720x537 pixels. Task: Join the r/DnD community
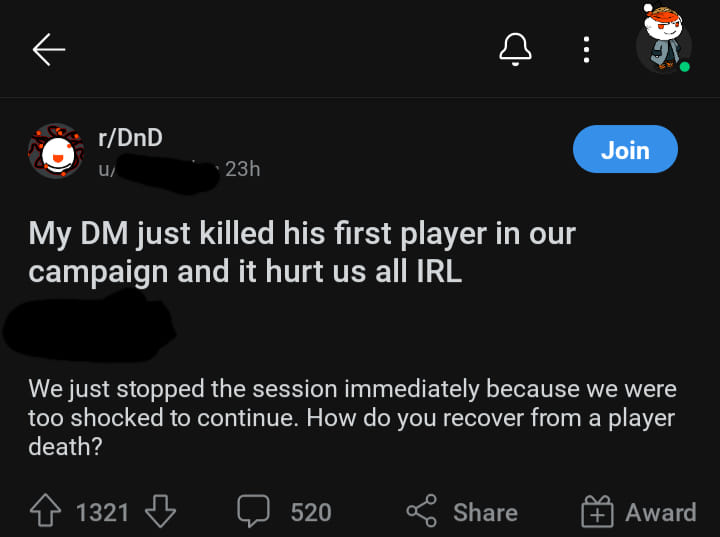pyautogui.click(x=625, y=150)
